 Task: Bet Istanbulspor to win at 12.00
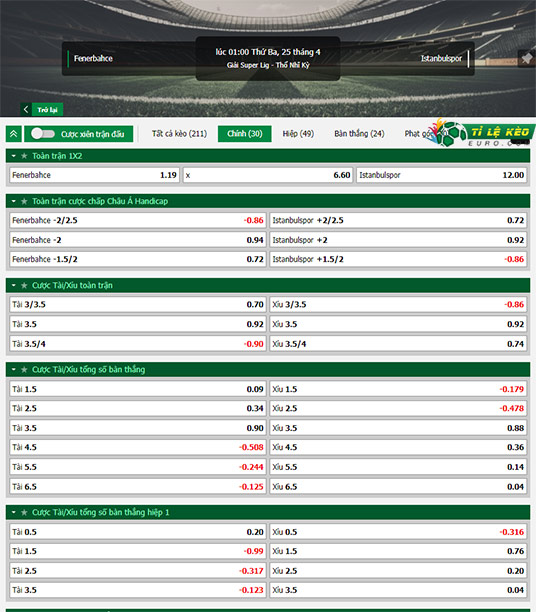442,175
